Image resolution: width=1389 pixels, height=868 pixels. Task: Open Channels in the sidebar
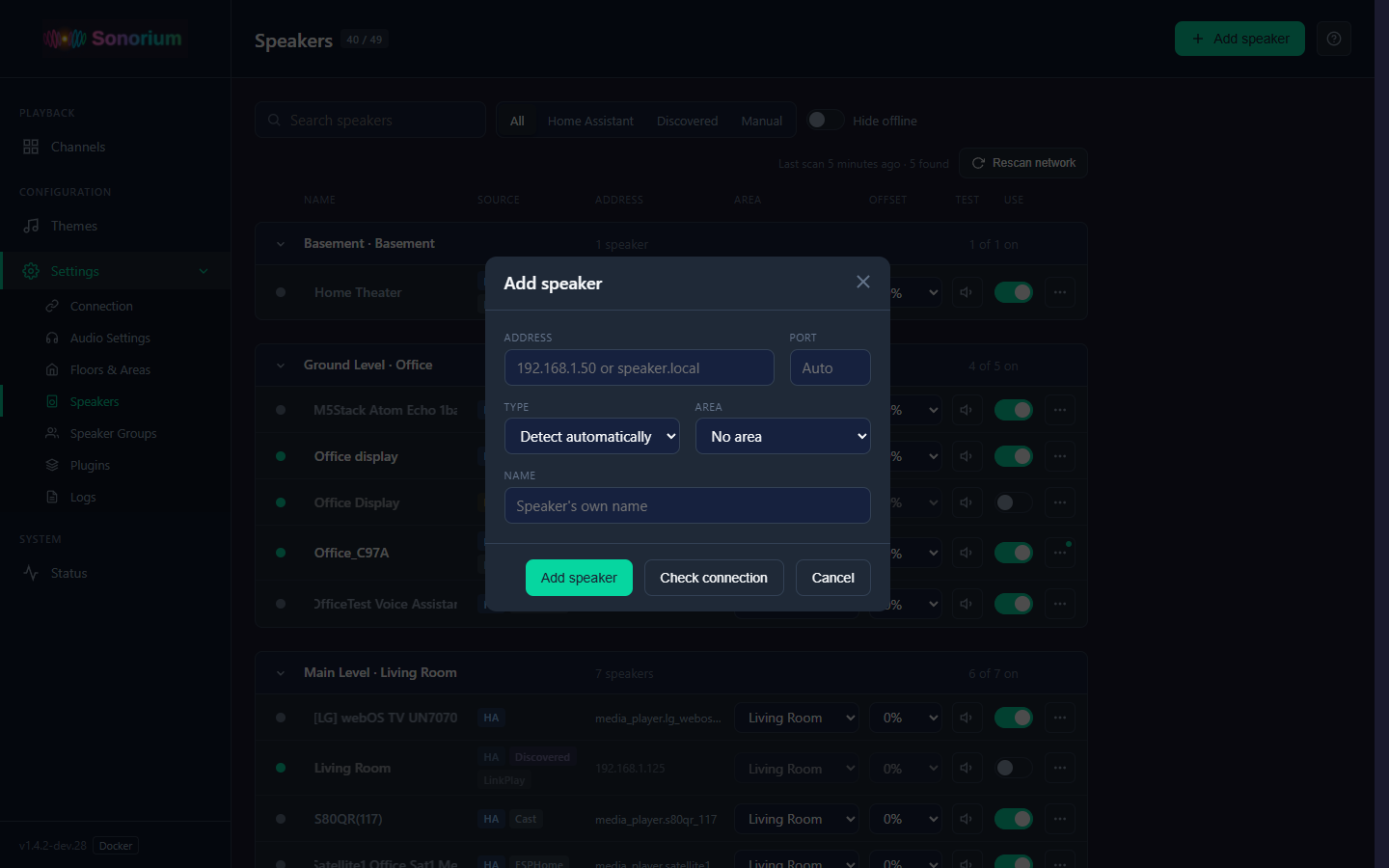click(115, 147)
